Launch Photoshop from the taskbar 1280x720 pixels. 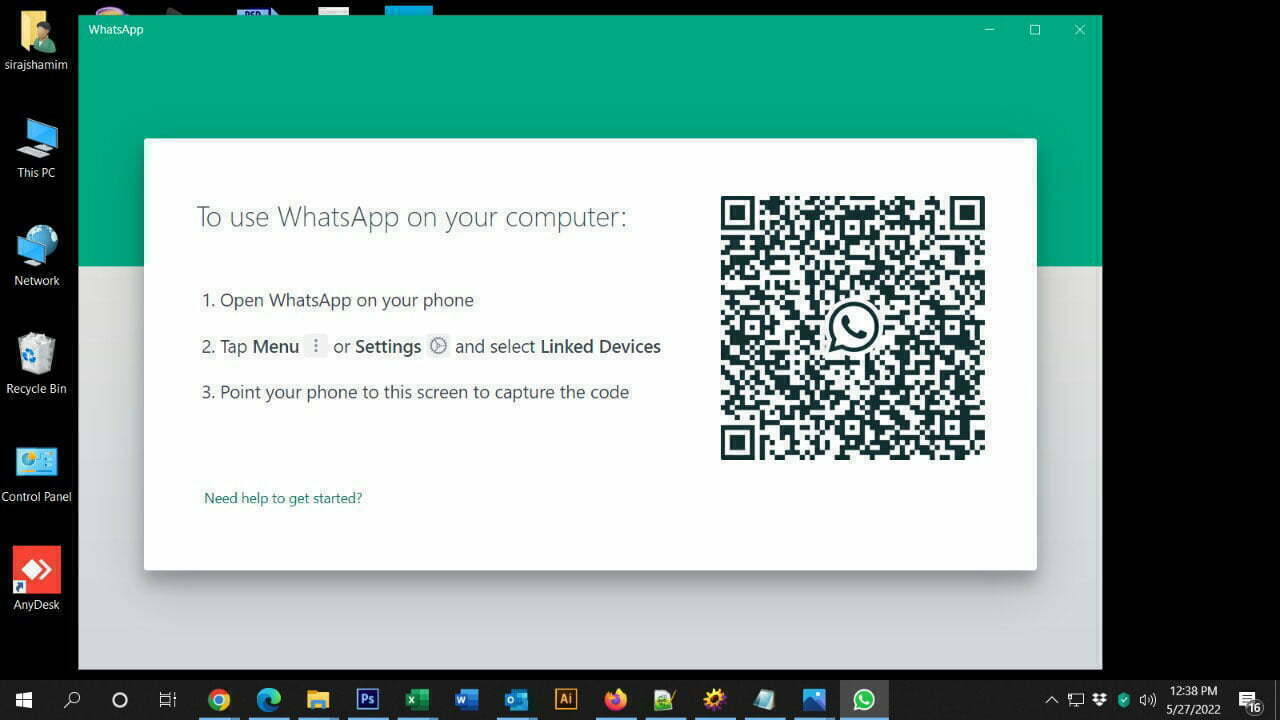[368, 700]
